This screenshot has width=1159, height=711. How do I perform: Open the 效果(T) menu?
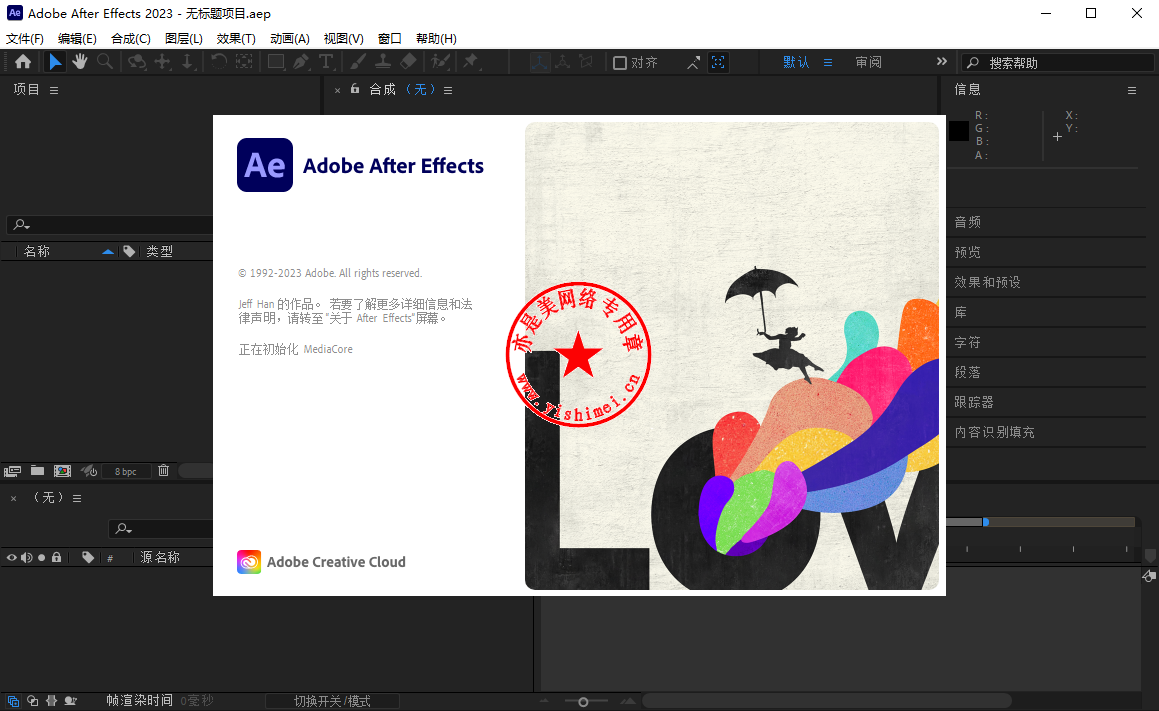click(236, 38)
